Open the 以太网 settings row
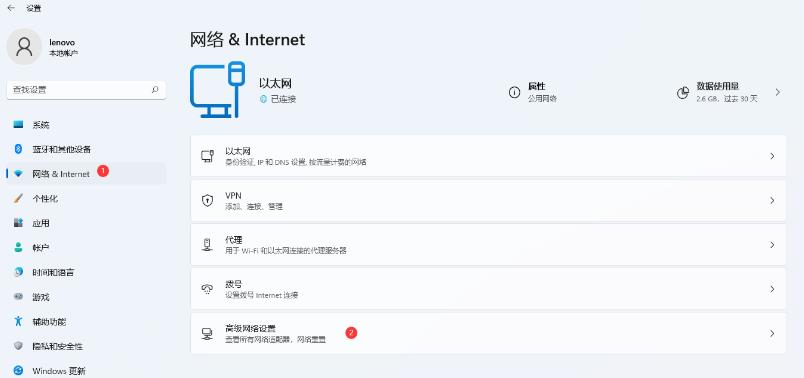The height and width of the screenshot is (378, 804). (488, 156)
